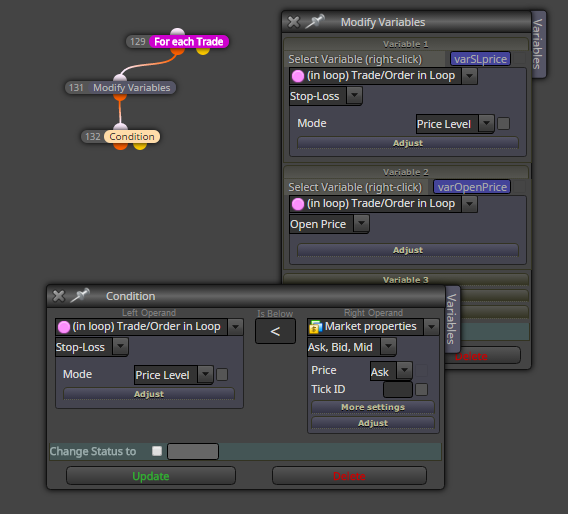
Task: Open the Price Ask dropdown
Action: tap(404, 371)
